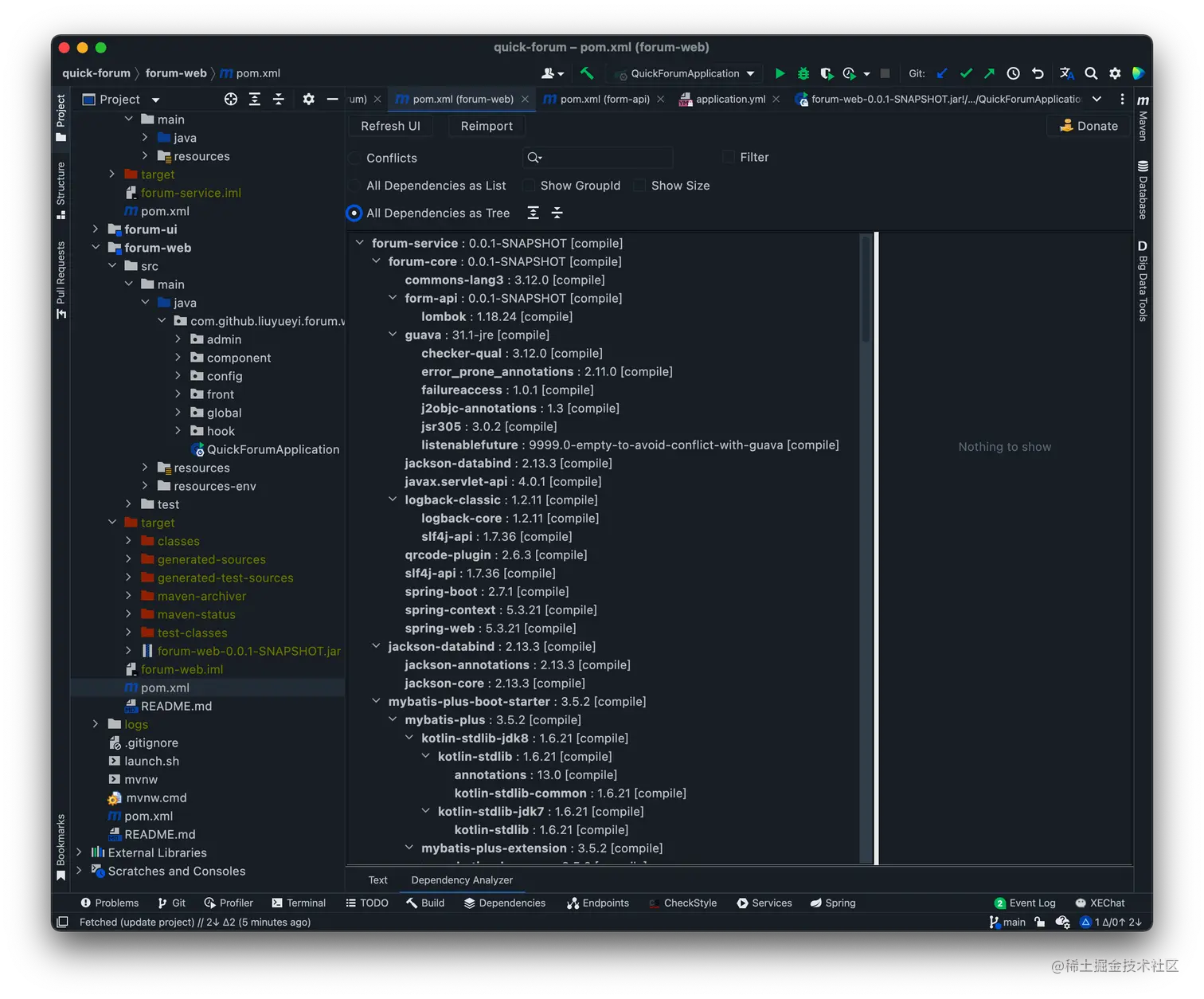1204x999 pixels.
Task: Switch to the Text tab
Action: 377,880
